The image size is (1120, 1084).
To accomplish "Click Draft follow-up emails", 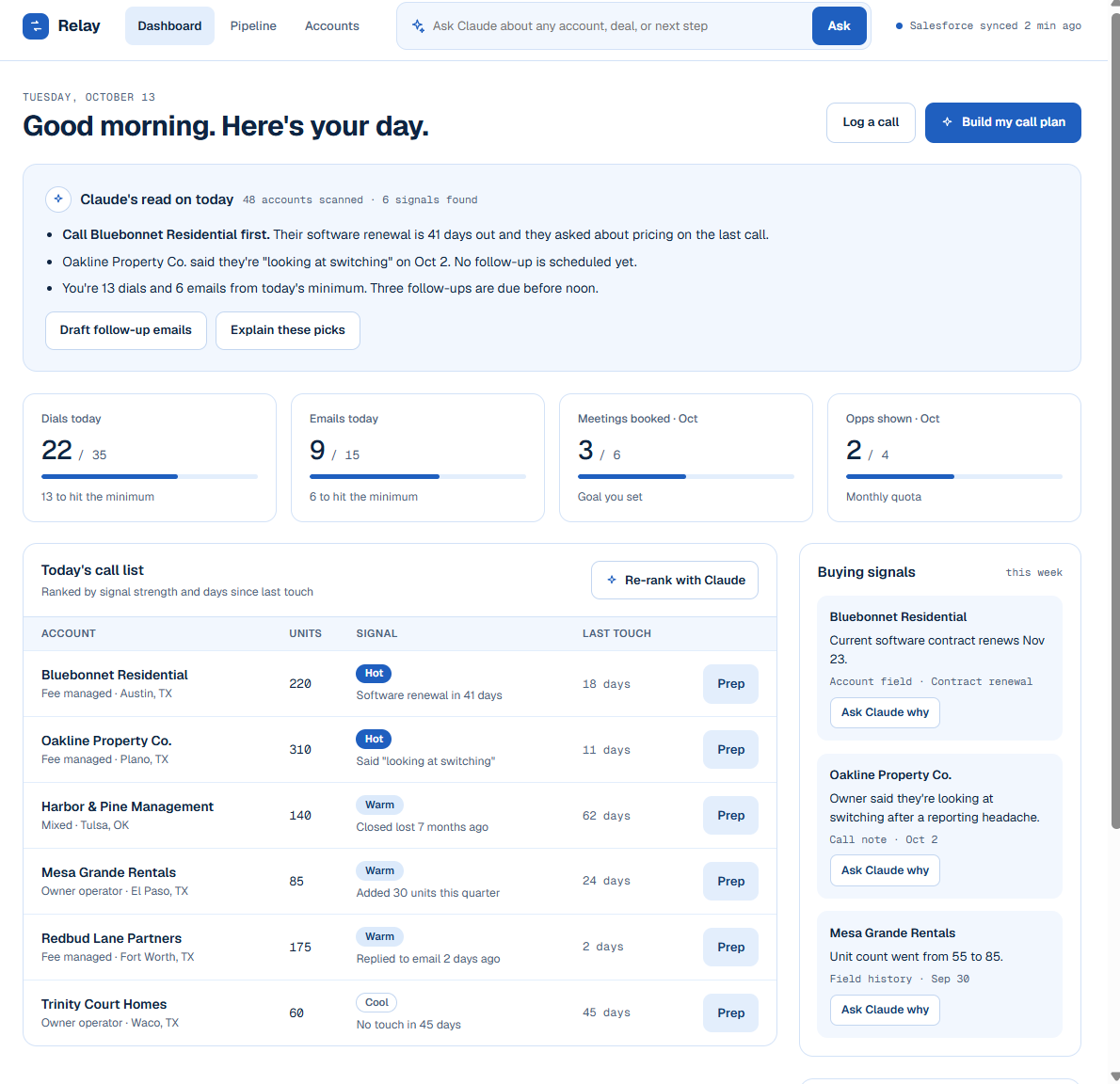I will point(126,330).
